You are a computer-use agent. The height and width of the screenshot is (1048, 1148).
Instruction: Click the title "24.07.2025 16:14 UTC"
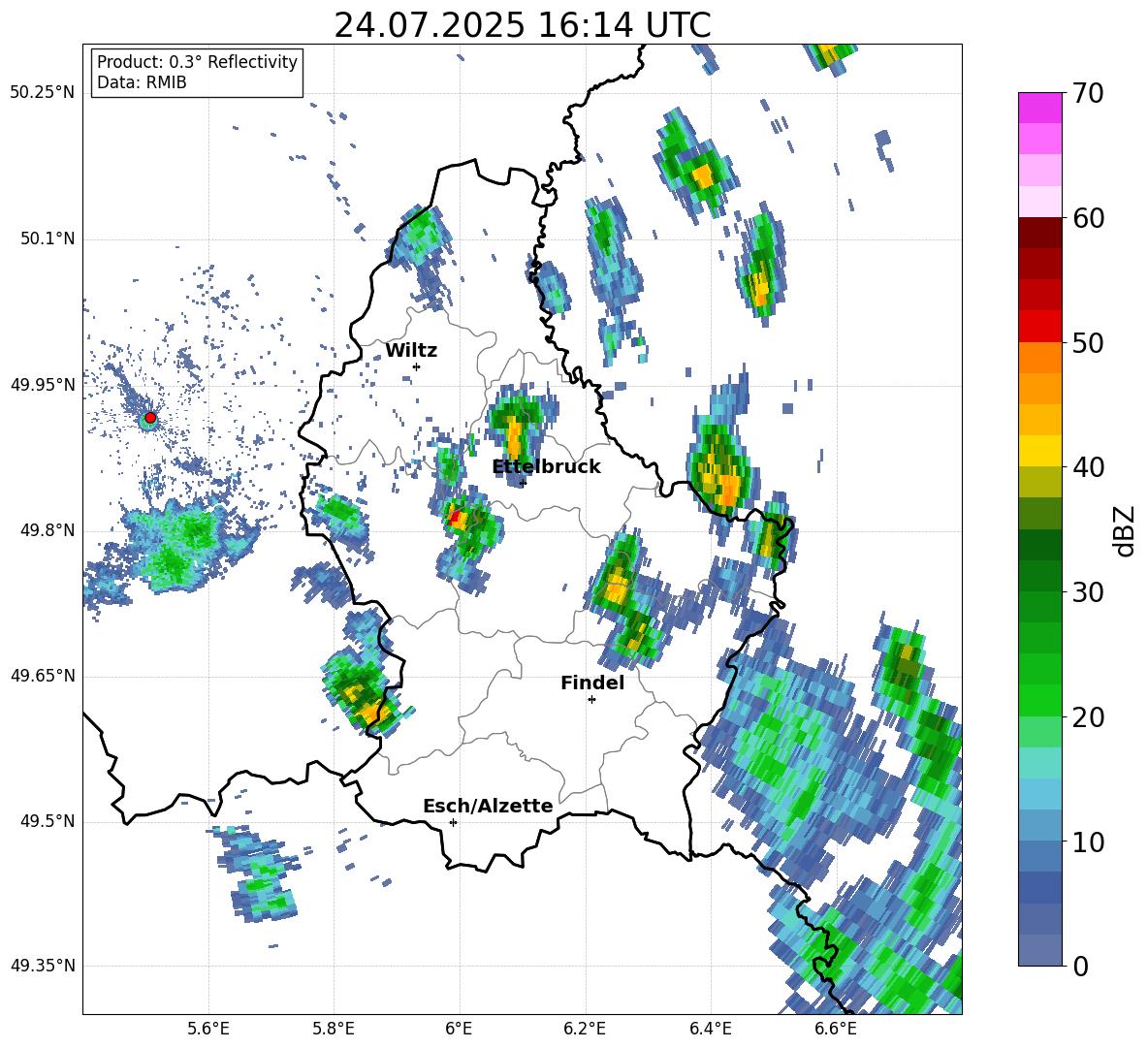(x=522, y=25)
